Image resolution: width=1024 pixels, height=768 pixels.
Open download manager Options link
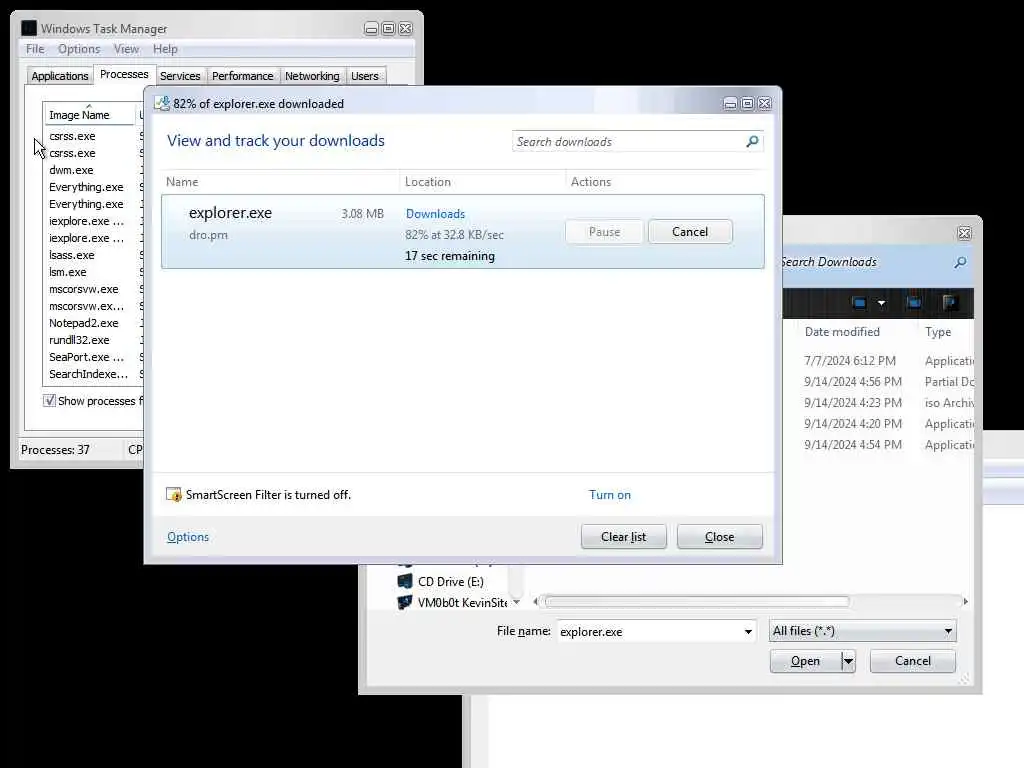(188, 537)
